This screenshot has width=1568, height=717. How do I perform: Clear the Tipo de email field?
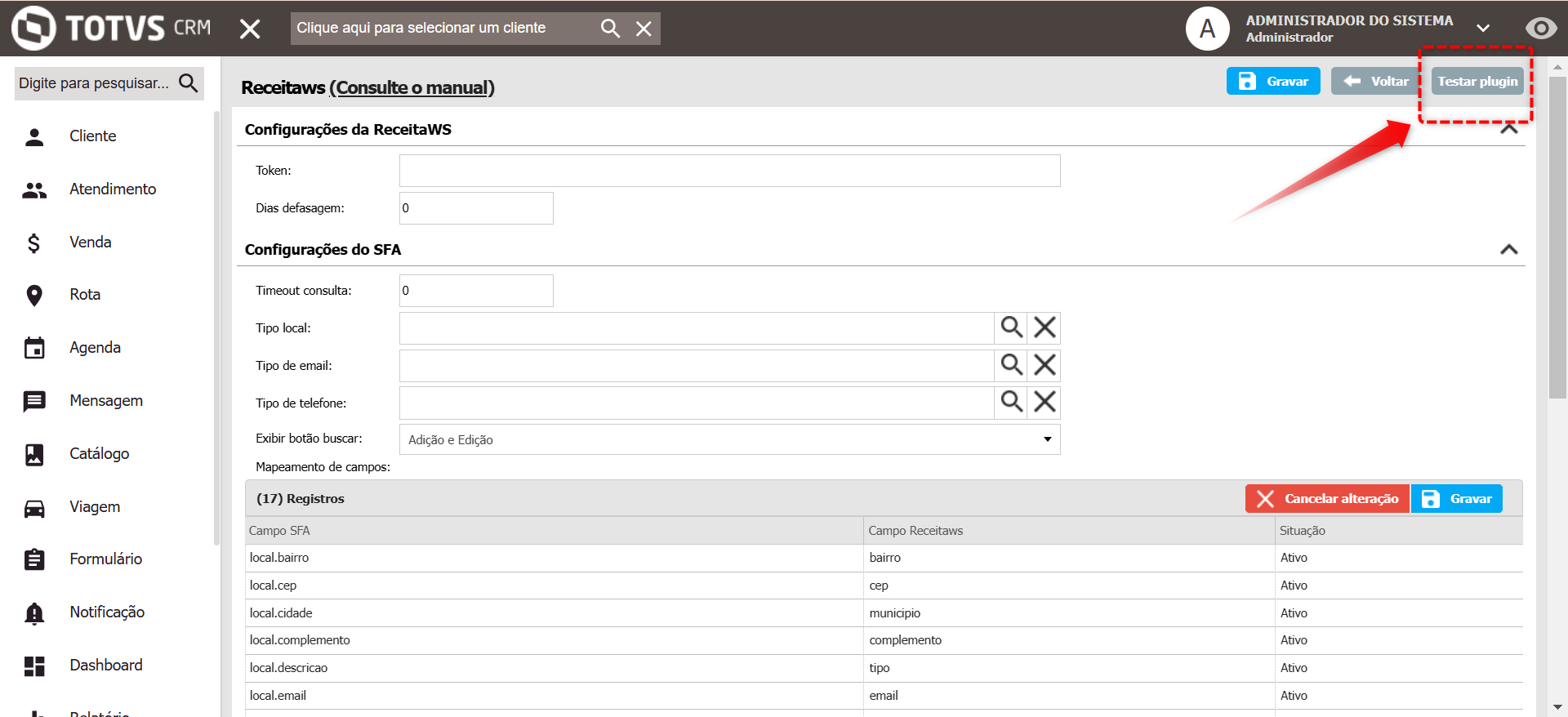(x=1045, y=365)
